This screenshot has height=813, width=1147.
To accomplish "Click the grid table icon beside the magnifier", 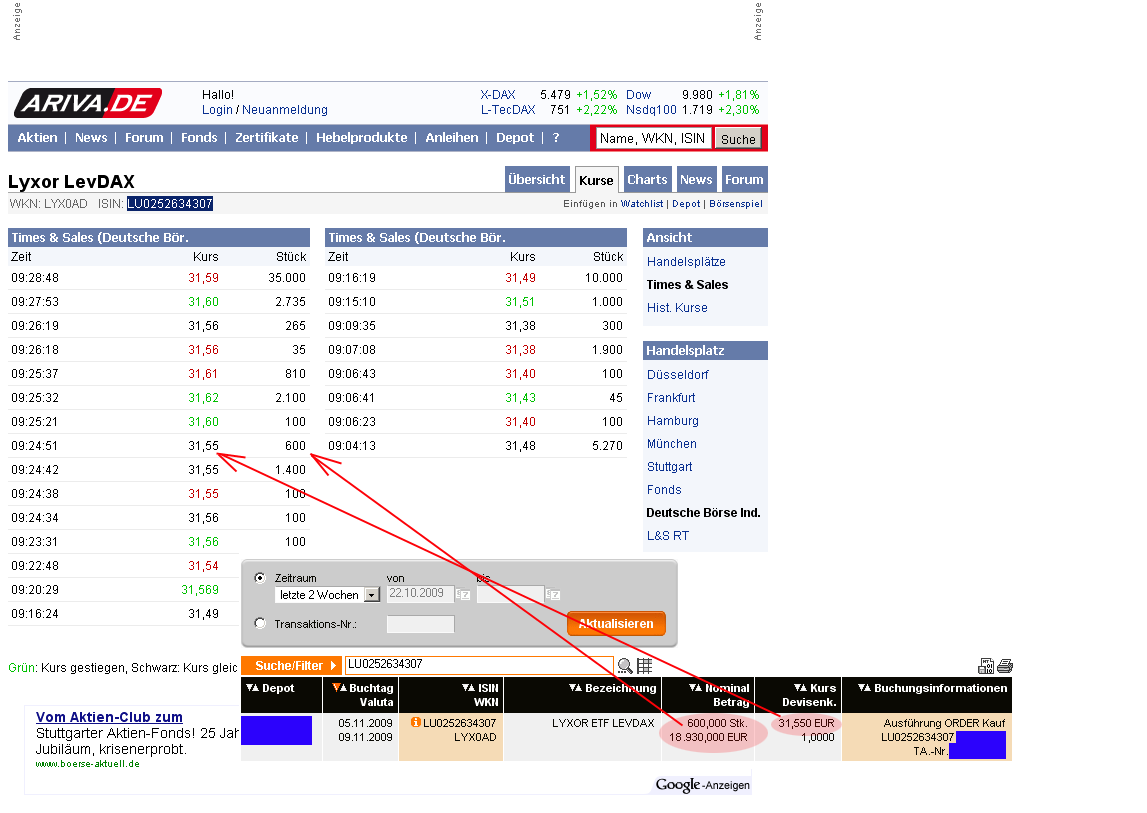I will (x=644, y=666).
